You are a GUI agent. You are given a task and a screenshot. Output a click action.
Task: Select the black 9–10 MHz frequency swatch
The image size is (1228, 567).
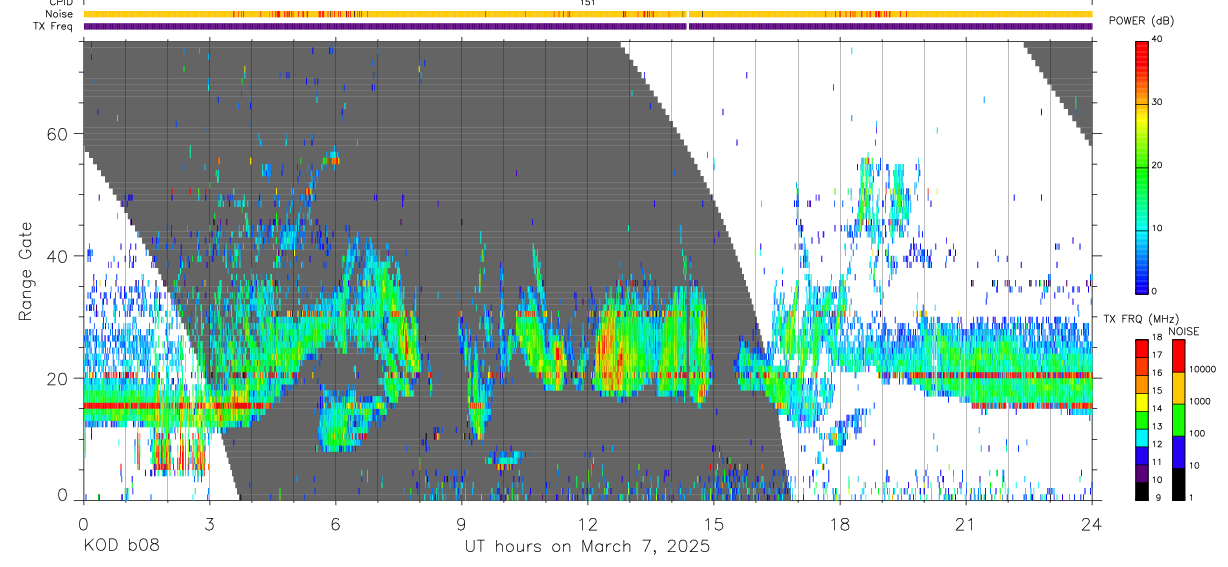(1141, 491)
